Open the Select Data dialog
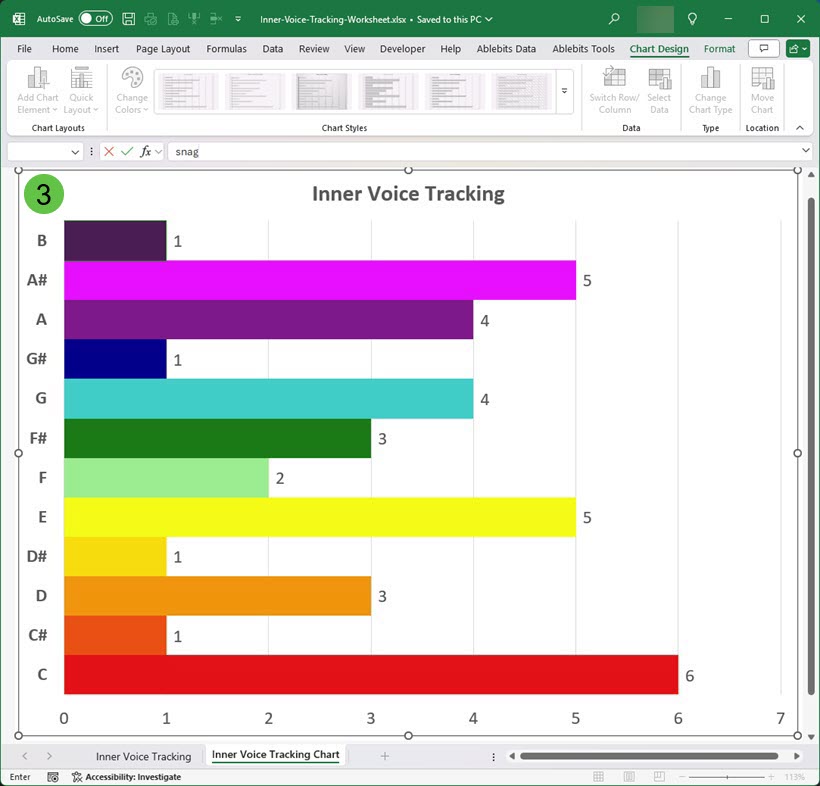 point(659,91)
